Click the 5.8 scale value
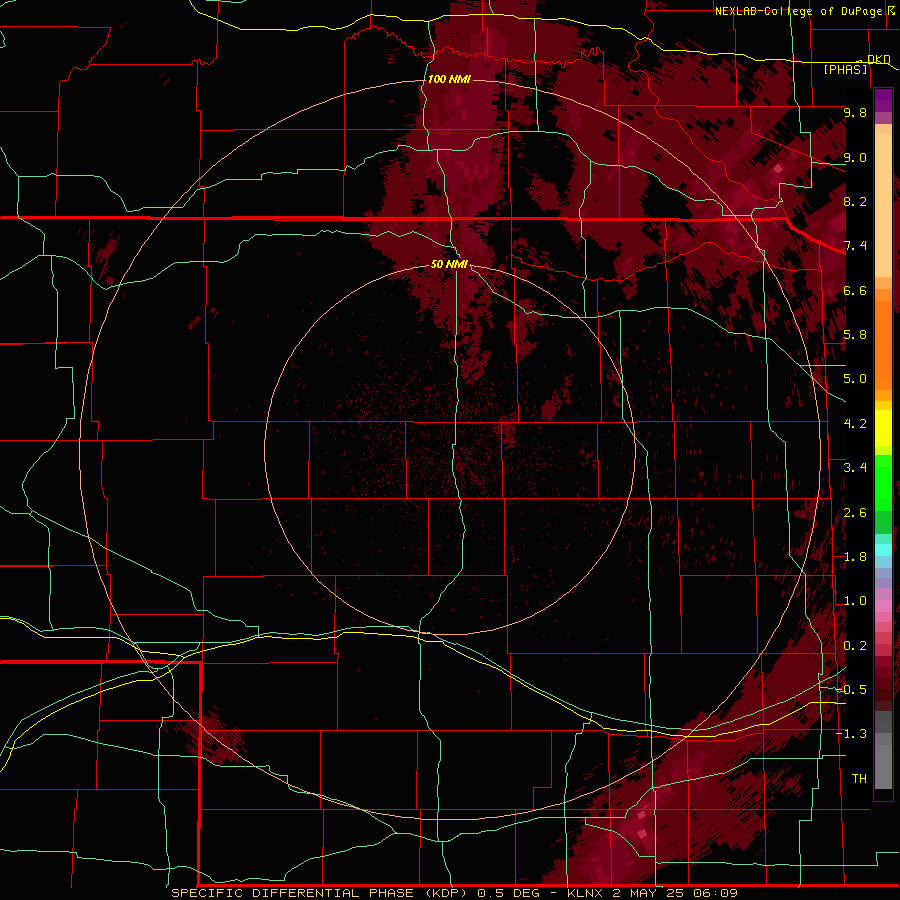This screenshot has width=900, height=900. [x=855, y=335]
